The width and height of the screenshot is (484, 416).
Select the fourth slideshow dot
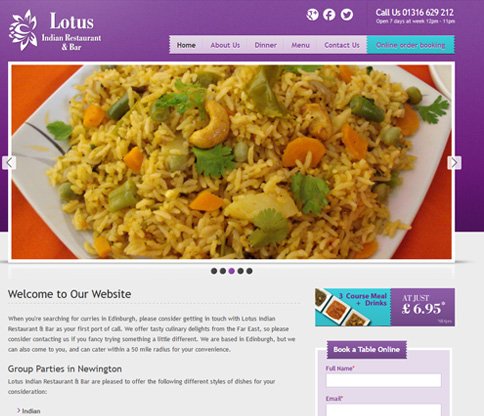pyautogui.click(x=240, y=271)
